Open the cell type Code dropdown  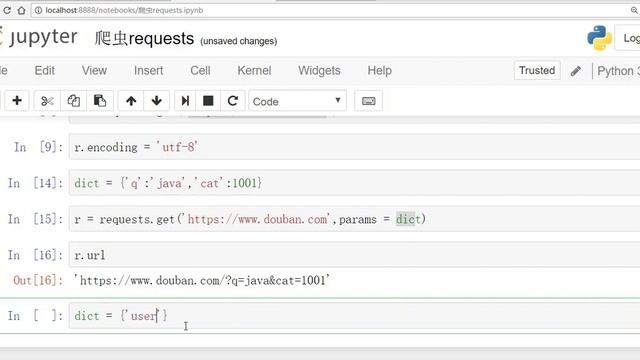tap(298, 101)
